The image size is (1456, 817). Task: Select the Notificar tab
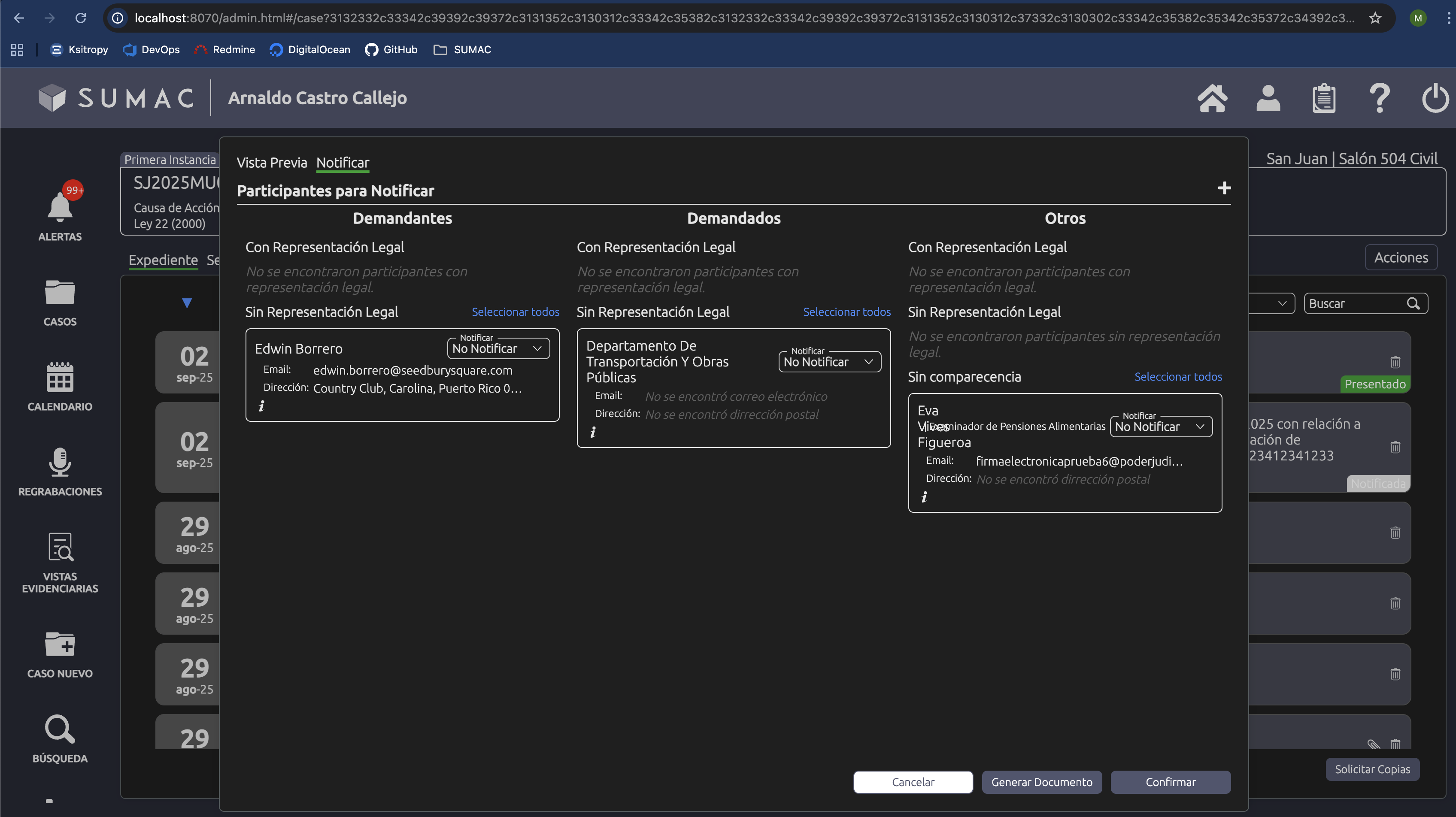[343, 163]
